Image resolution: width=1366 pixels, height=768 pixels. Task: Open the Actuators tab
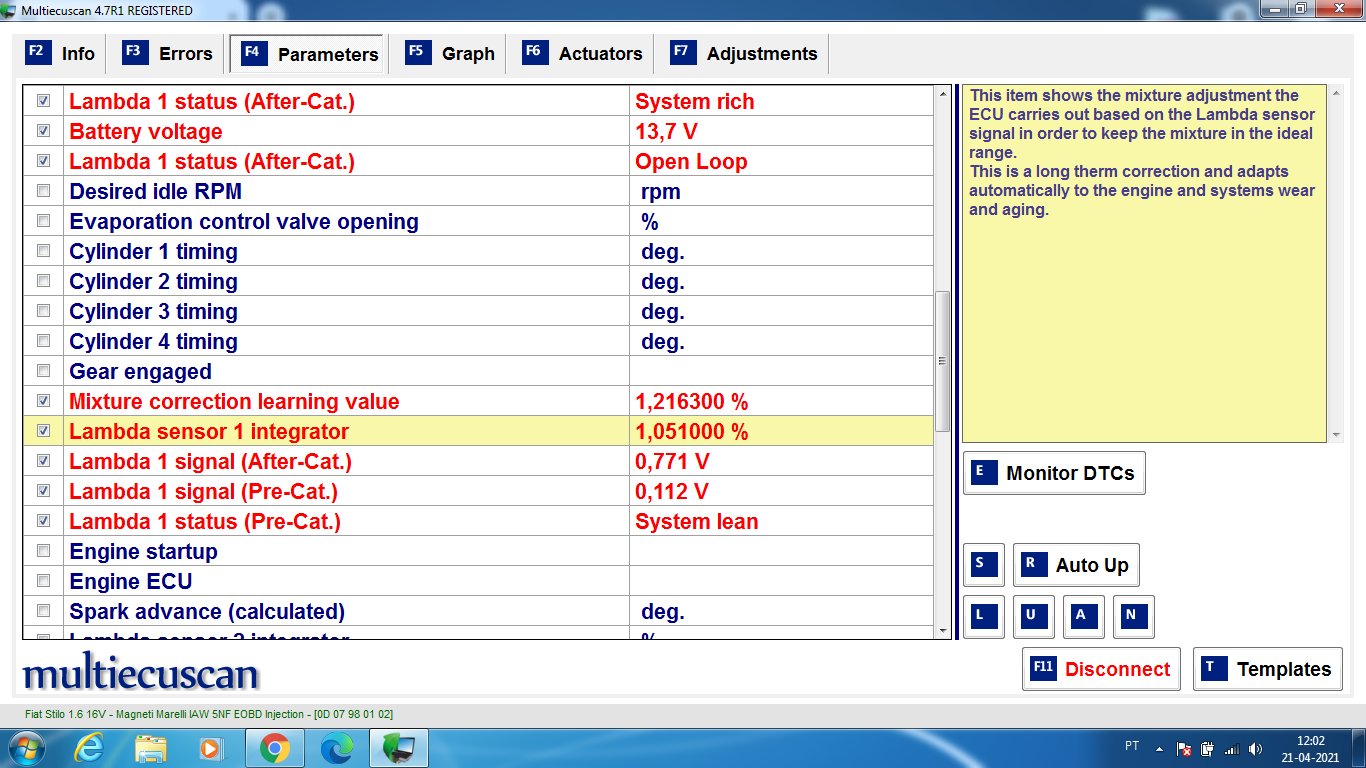click(x=581, y=53)
